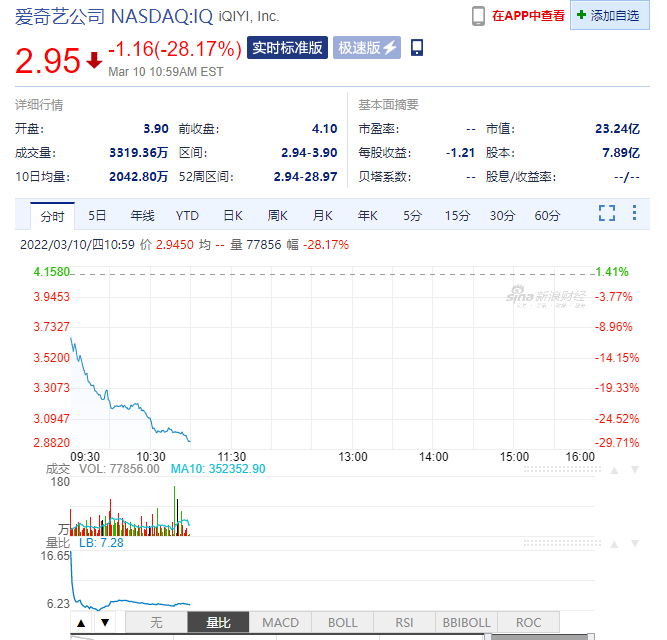This screenshot has width=667, height=640.
Task: Switch indicator to MACD
Action: point(280,623)
